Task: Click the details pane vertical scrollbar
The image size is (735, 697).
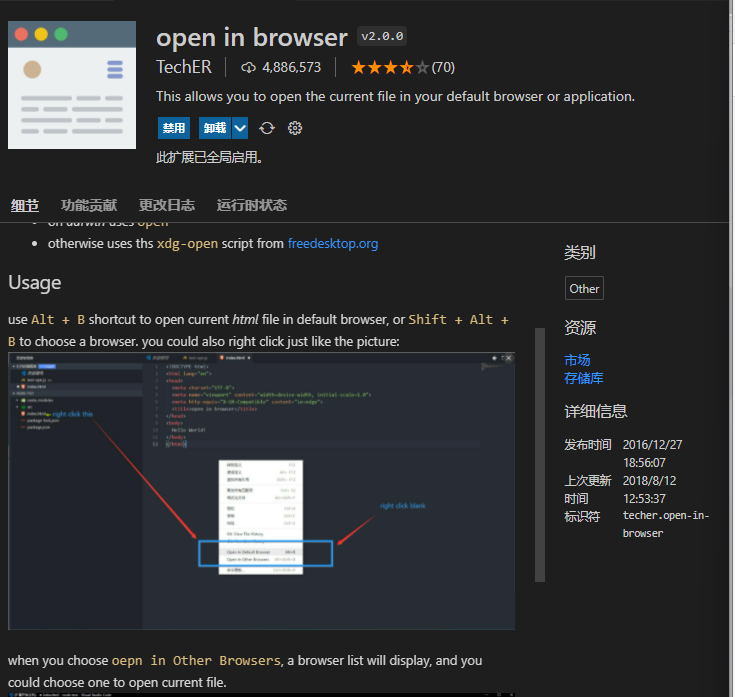Action: tap(540, 455)
